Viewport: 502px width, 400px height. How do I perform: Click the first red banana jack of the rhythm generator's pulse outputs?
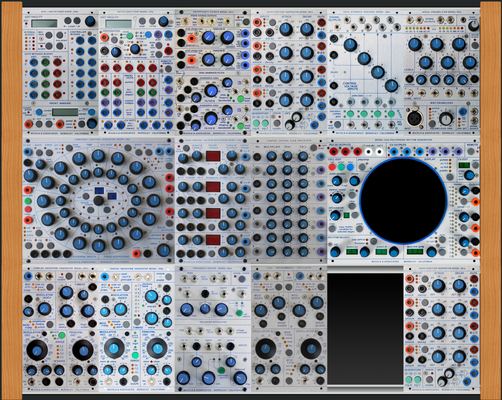click(333, 152)
